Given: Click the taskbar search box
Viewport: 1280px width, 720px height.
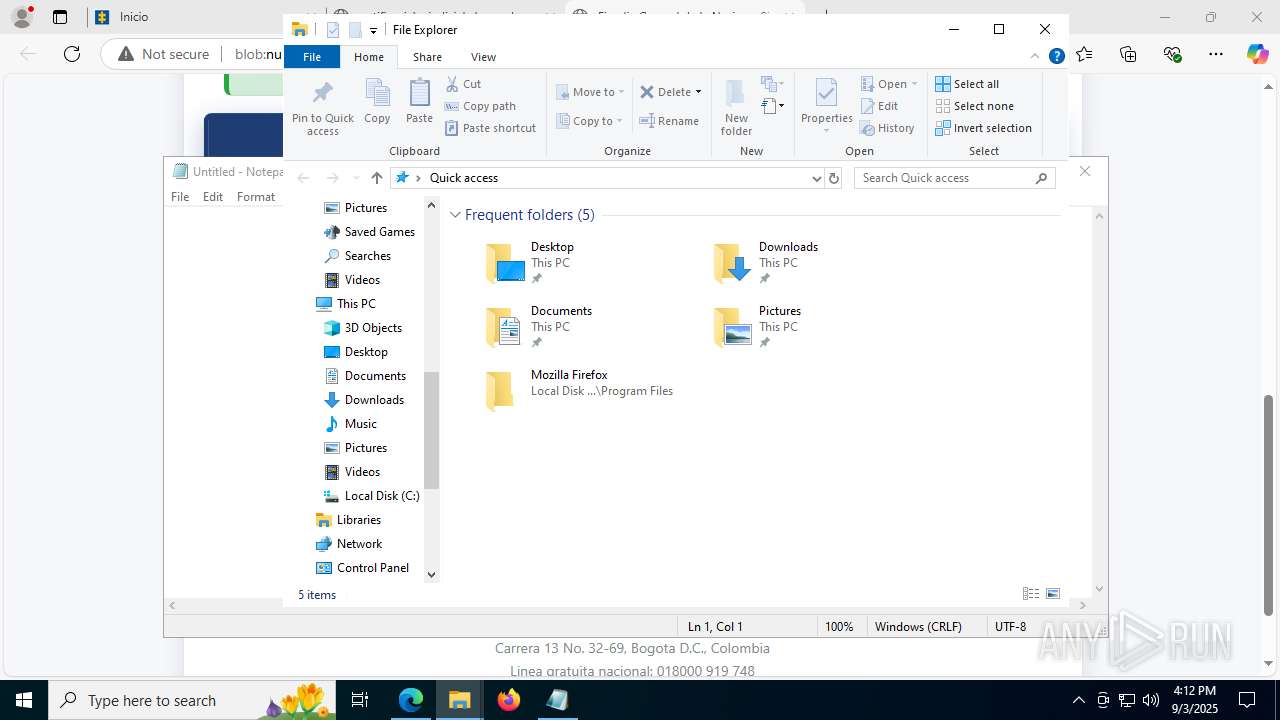Looking at the screenshot, I should 192,700.
